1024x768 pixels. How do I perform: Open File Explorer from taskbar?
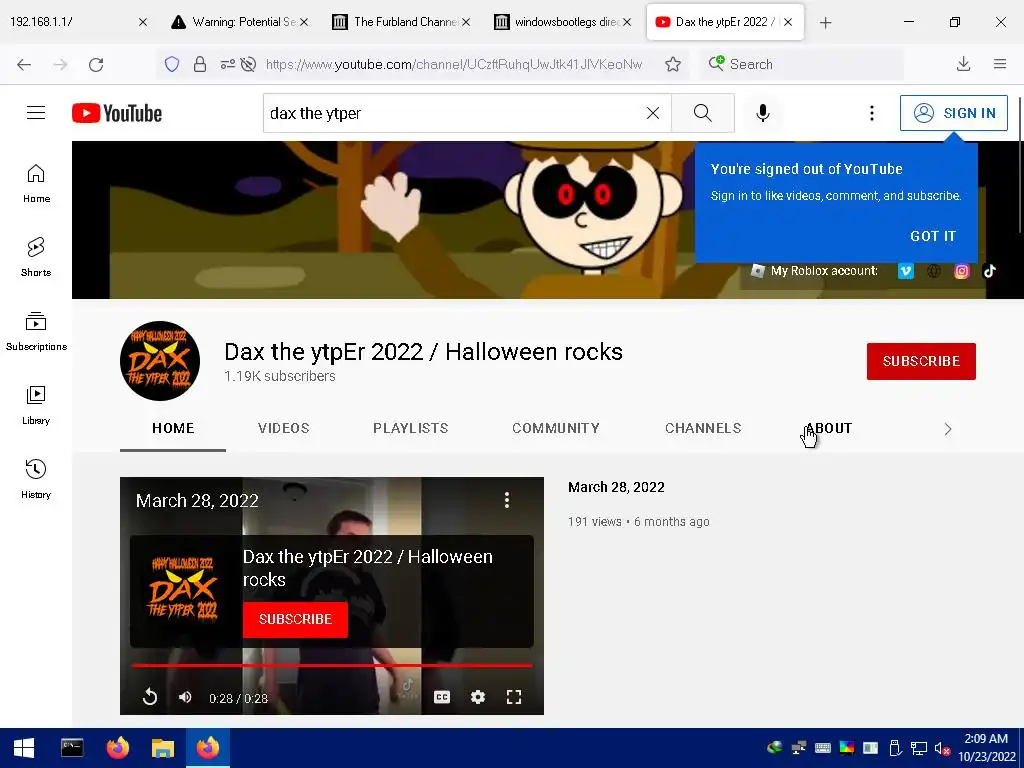point(163,748)
